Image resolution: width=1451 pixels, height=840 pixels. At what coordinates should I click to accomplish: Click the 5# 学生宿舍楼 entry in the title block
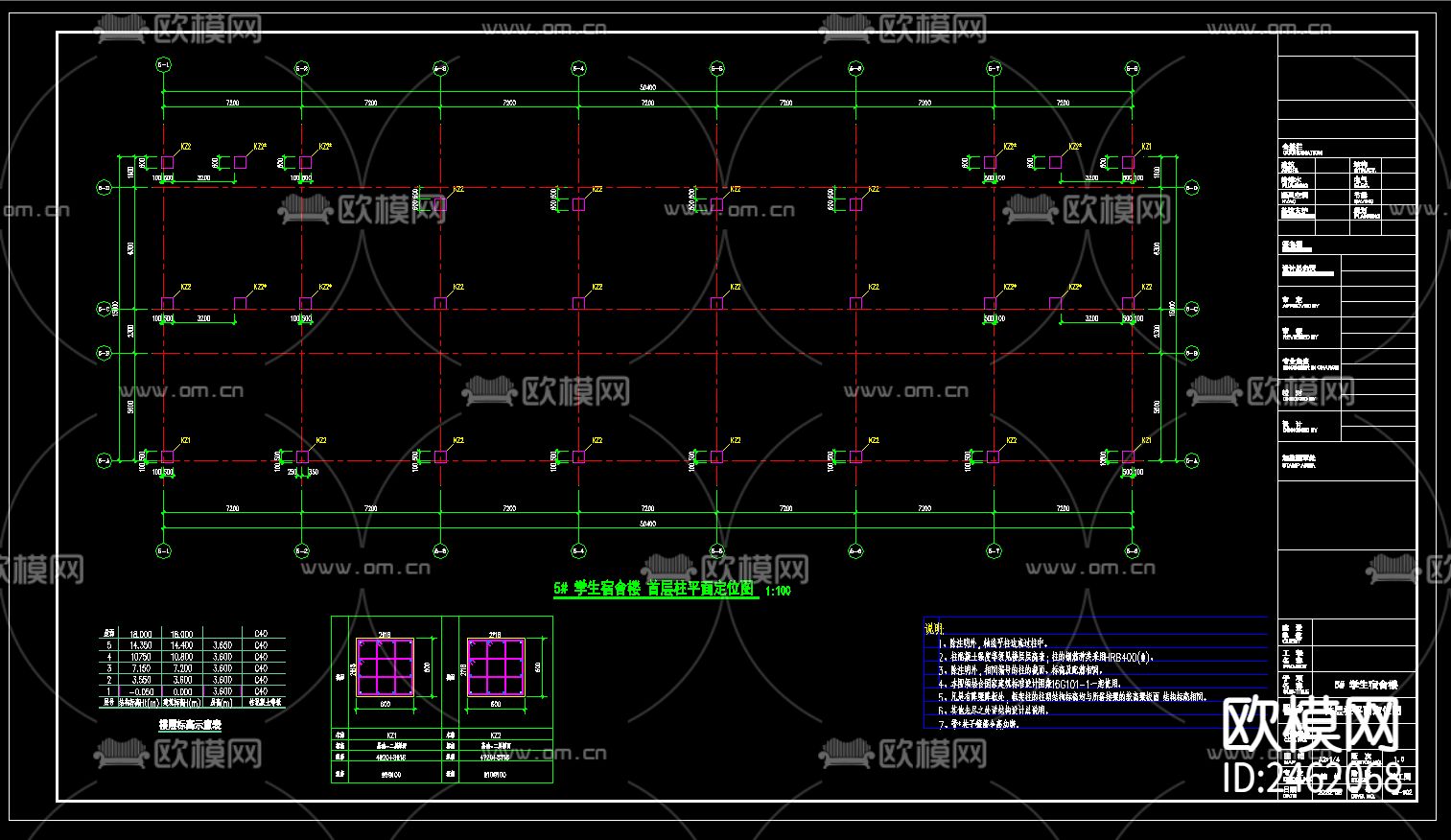(1366, 685)
